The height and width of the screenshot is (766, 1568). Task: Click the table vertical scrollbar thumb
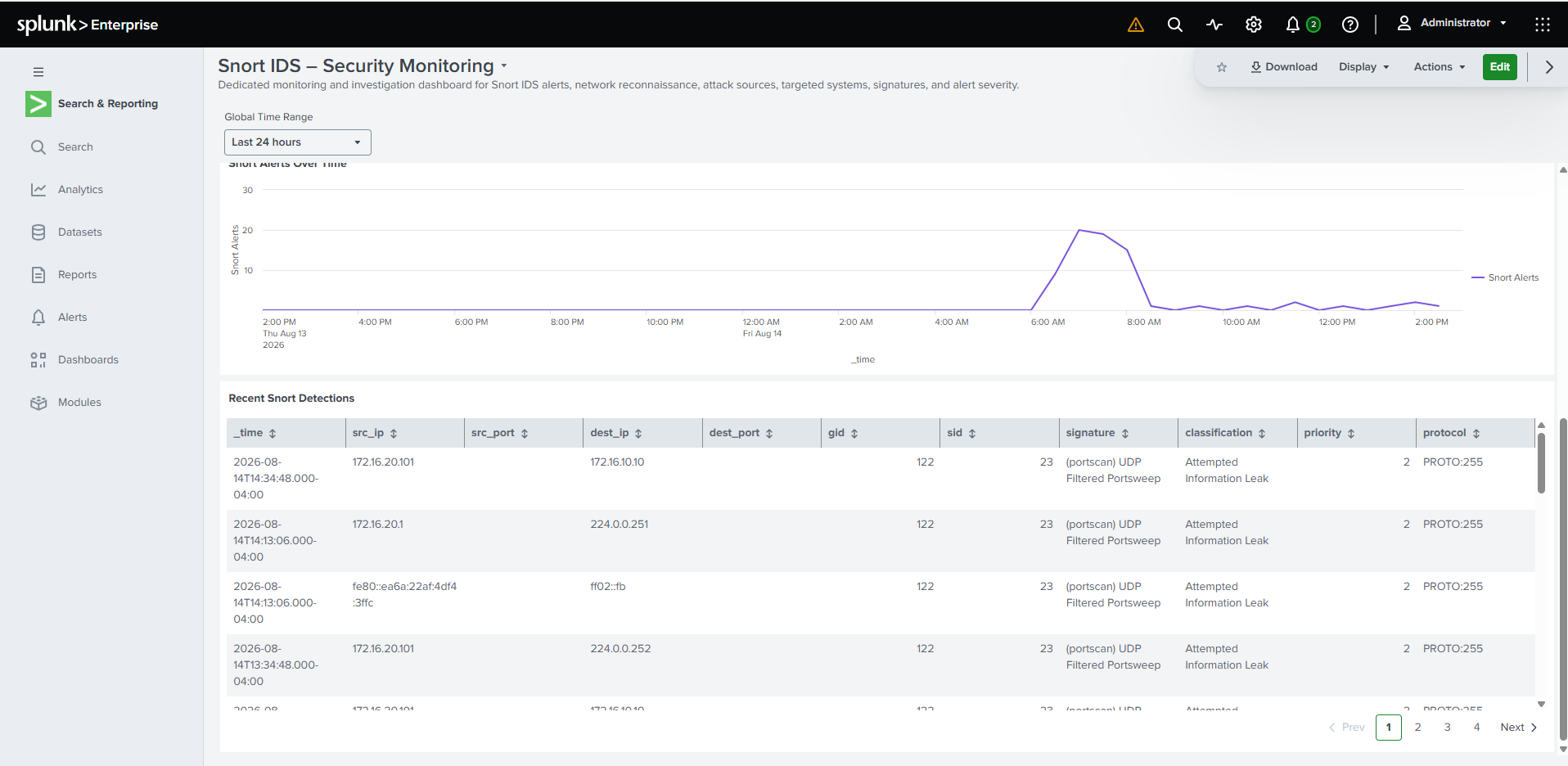(x=1541, y=463)
